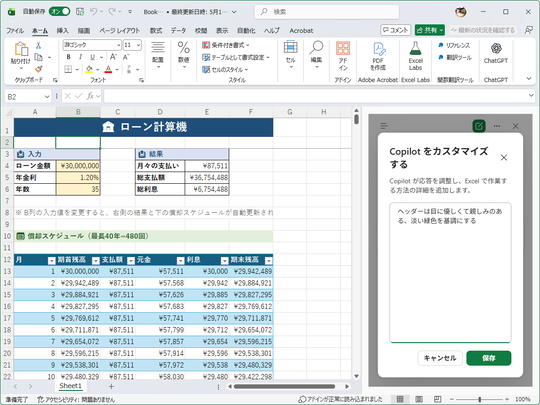Screen dimensions: 540x405
Task: Switch to Page Layout view icon in status bar
Action: click(419, 399)
